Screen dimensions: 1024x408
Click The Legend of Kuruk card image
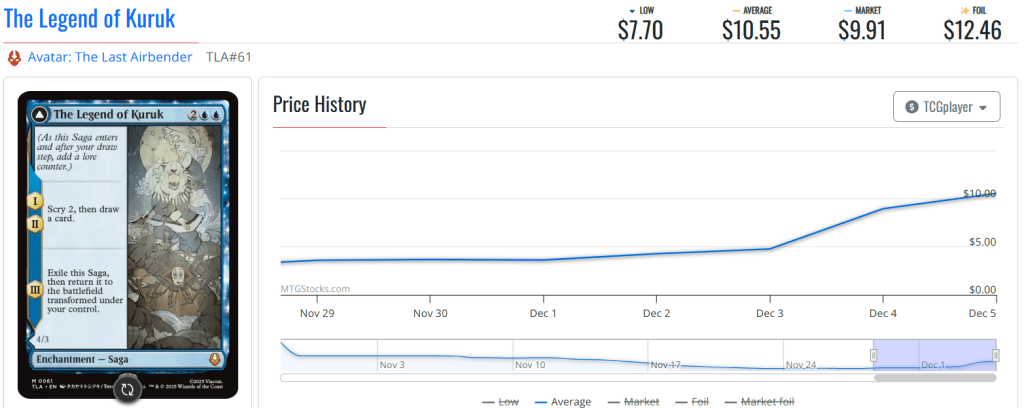click(128, 240)
